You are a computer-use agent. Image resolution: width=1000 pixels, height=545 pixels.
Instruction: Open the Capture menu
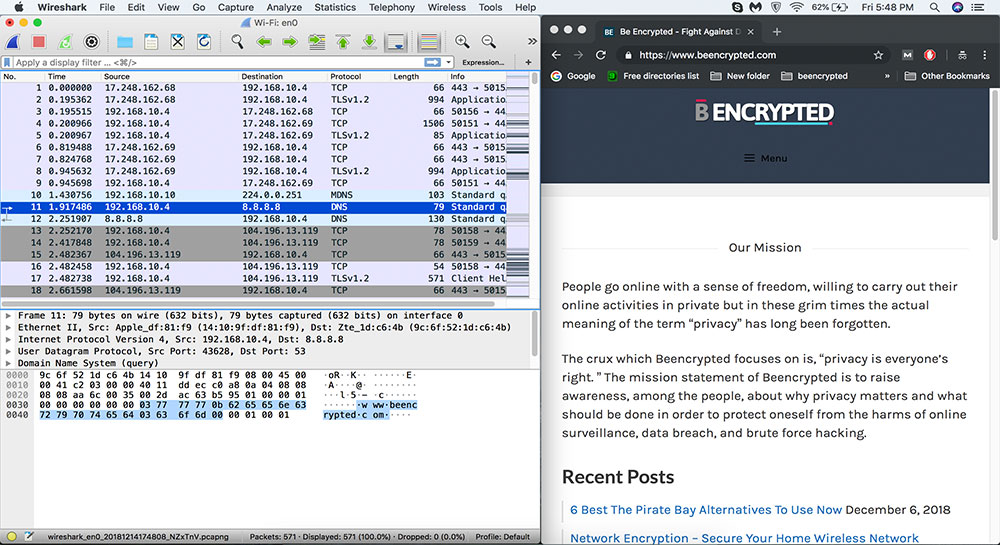click(235, 7)
